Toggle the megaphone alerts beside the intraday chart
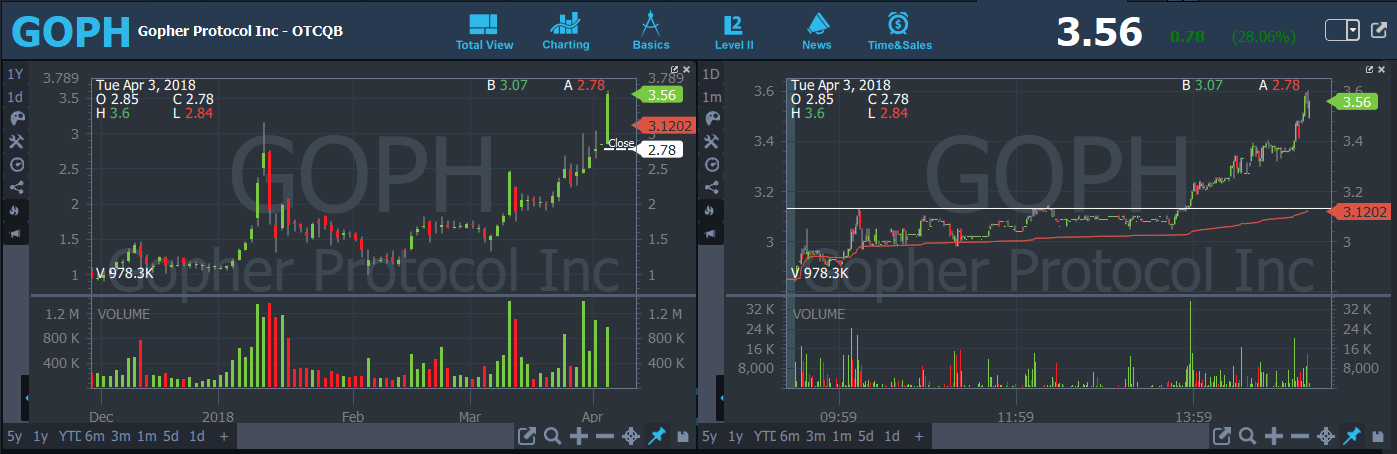 point(712,233)
